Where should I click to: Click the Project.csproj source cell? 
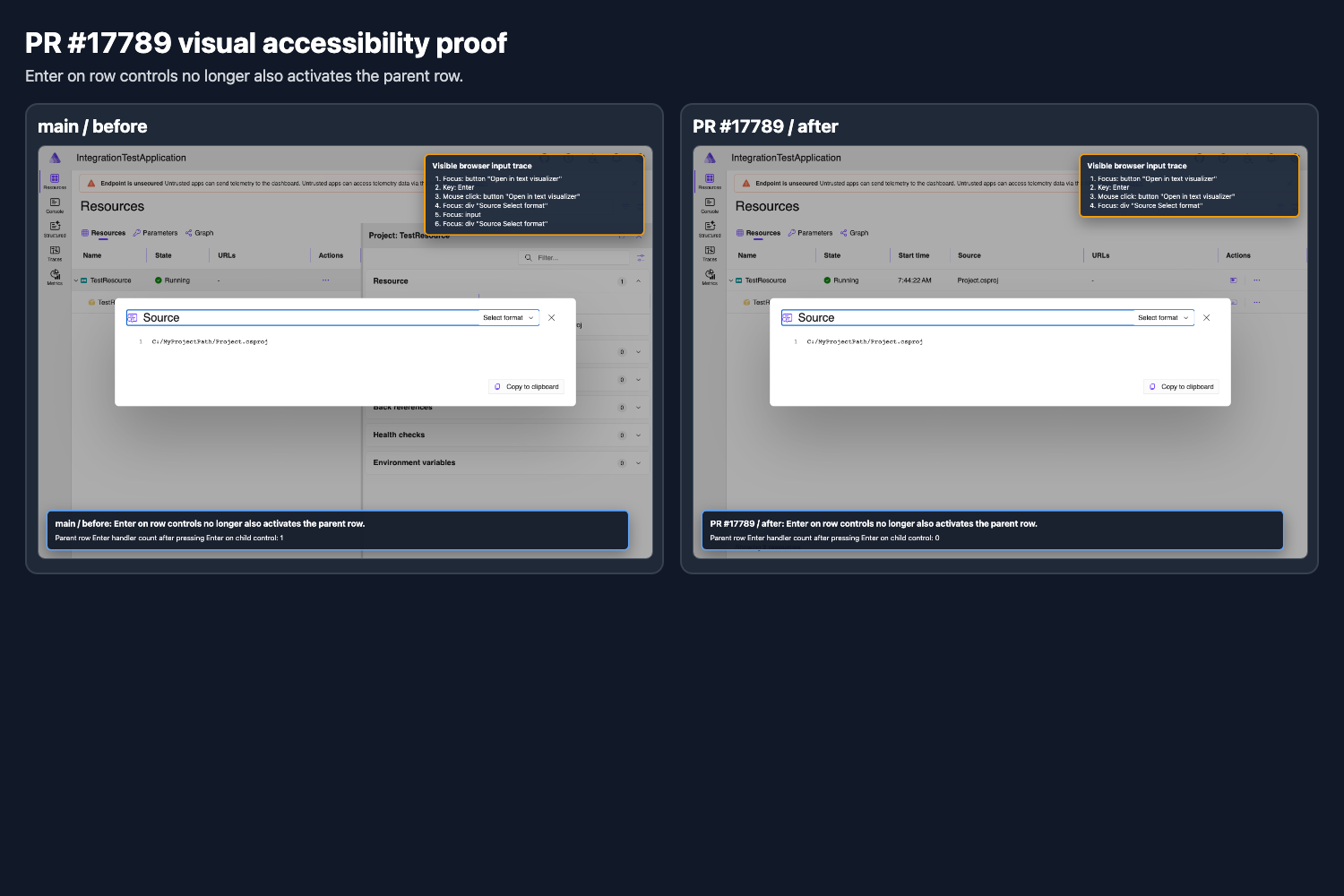click(978, 280)
